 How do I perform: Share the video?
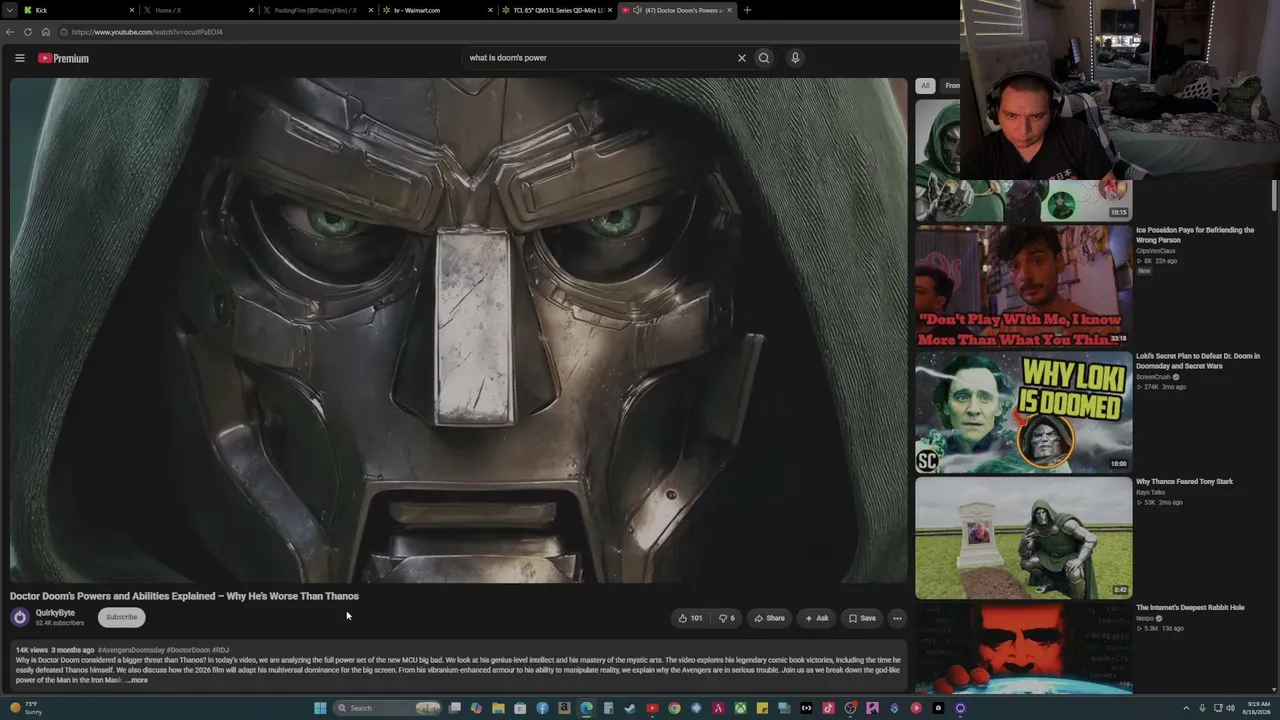(769, 618)
